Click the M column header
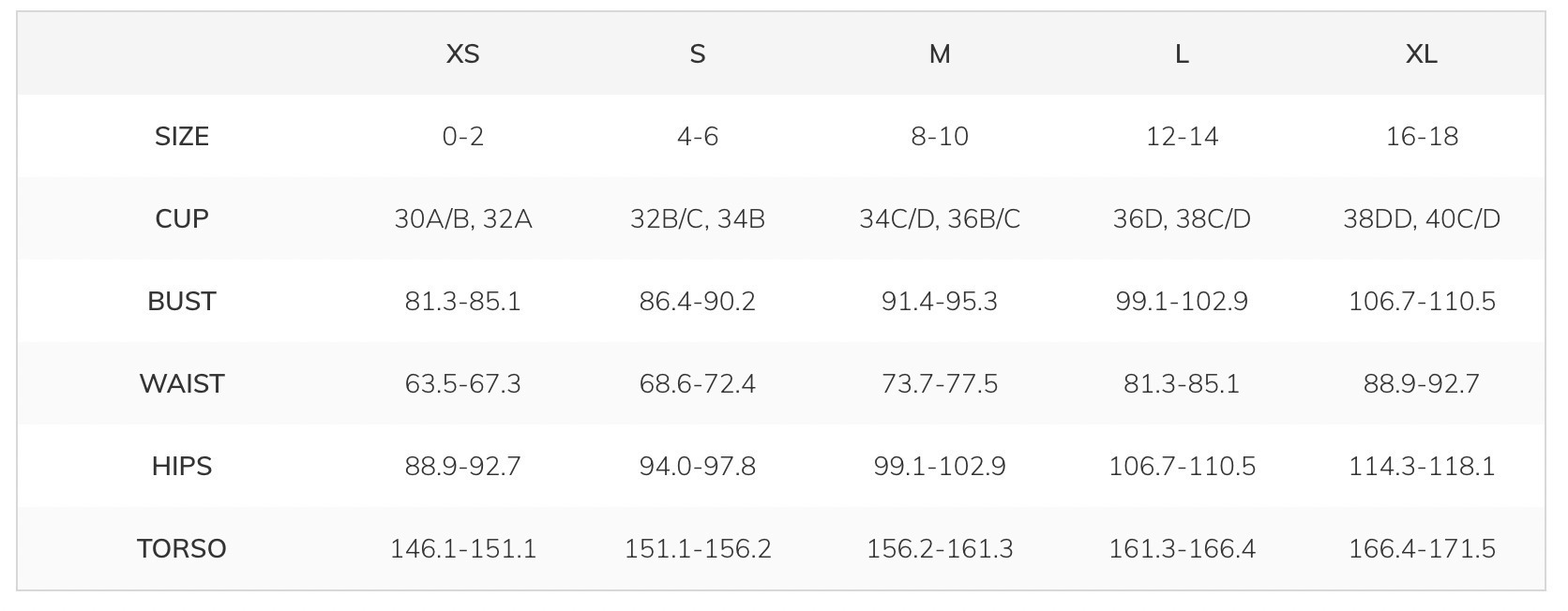1568x611 pixels. point(939,54)
